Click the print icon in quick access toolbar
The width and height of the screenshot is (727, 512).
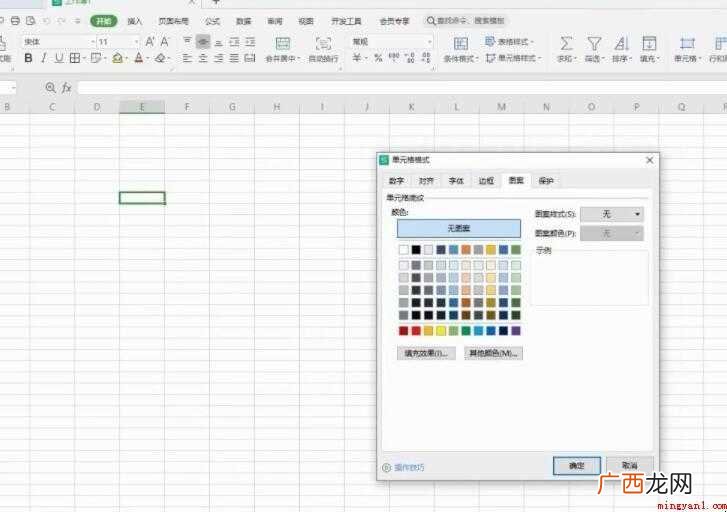(15, 21)
